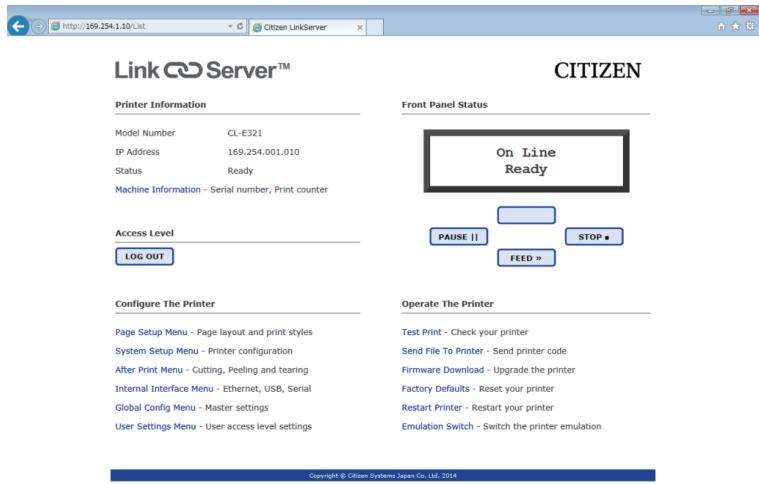Click the On Line Ready status display

[x=526, y=161]
